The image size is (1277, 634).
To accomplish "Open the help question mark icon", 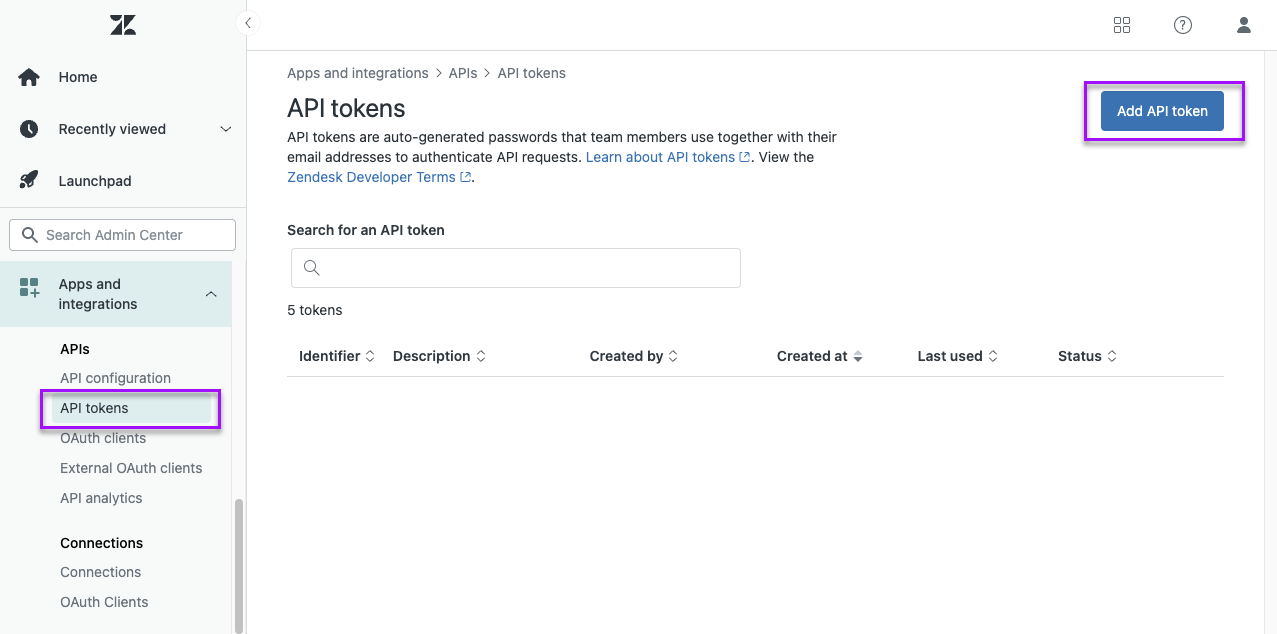I will click(1183, 25).
